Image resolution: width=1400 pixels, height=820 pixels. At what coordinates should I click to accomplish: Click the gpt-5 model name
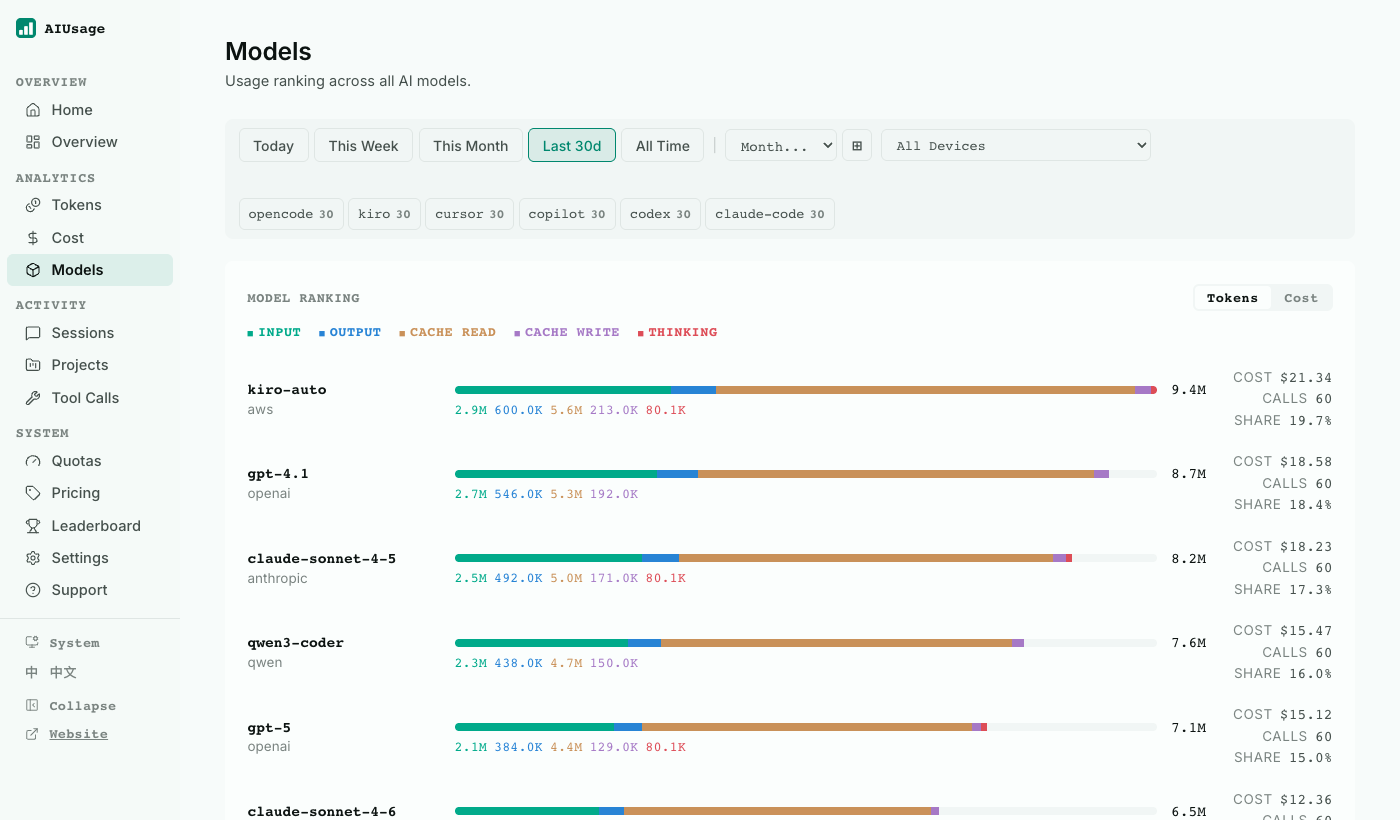pyautogui.click(x=269, y=728)
